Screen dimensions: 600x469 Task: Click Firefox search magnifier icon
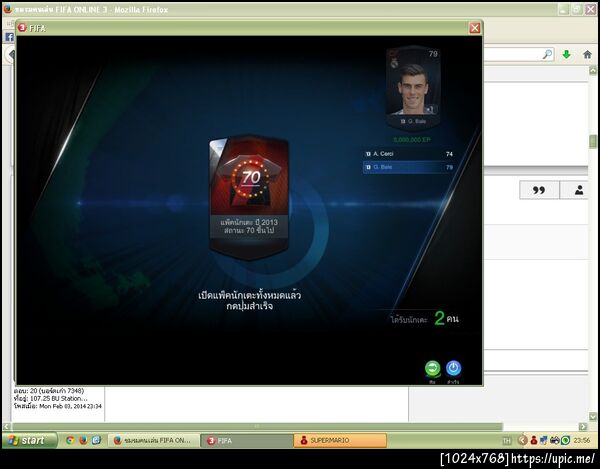(548, 54)
